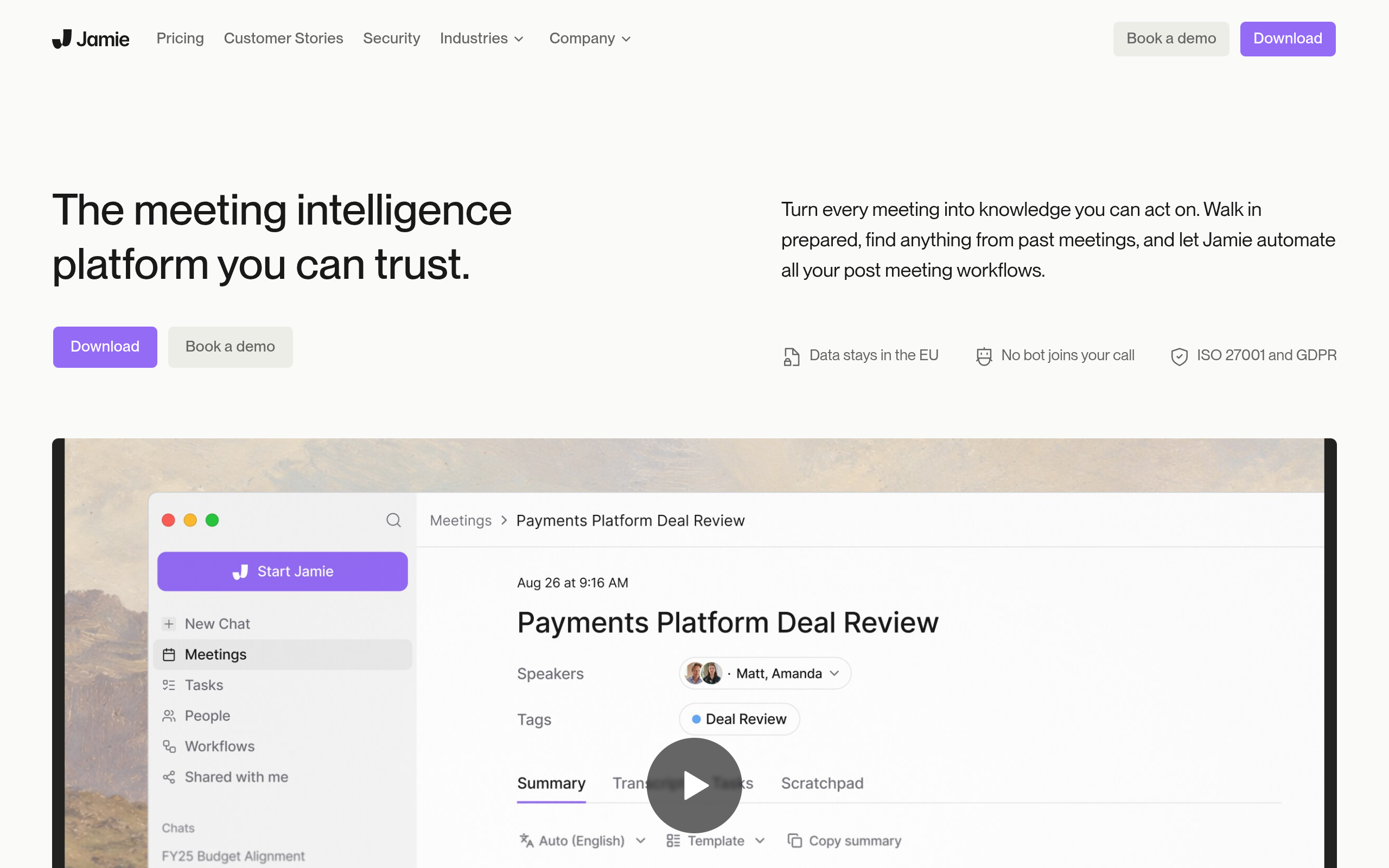Click the Workflows icon in sidebar

169,746
